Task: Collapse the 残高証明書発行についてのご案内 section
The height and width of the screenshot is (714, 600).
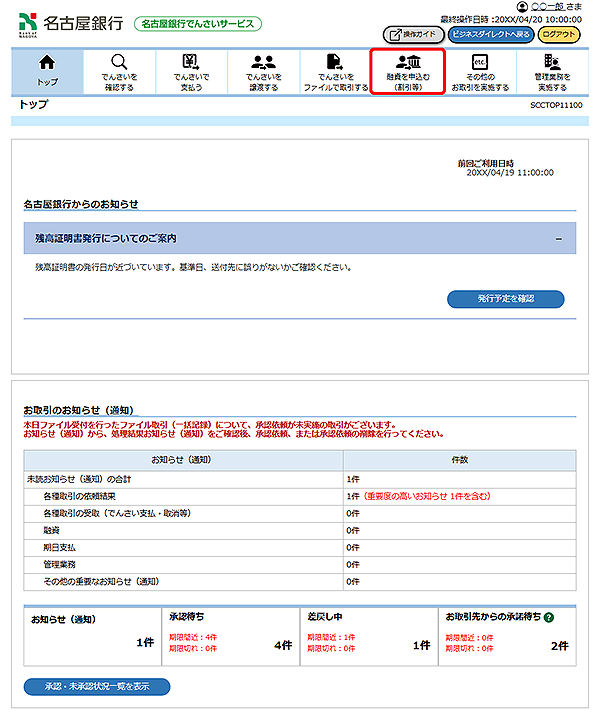Action: coord(558,239)
